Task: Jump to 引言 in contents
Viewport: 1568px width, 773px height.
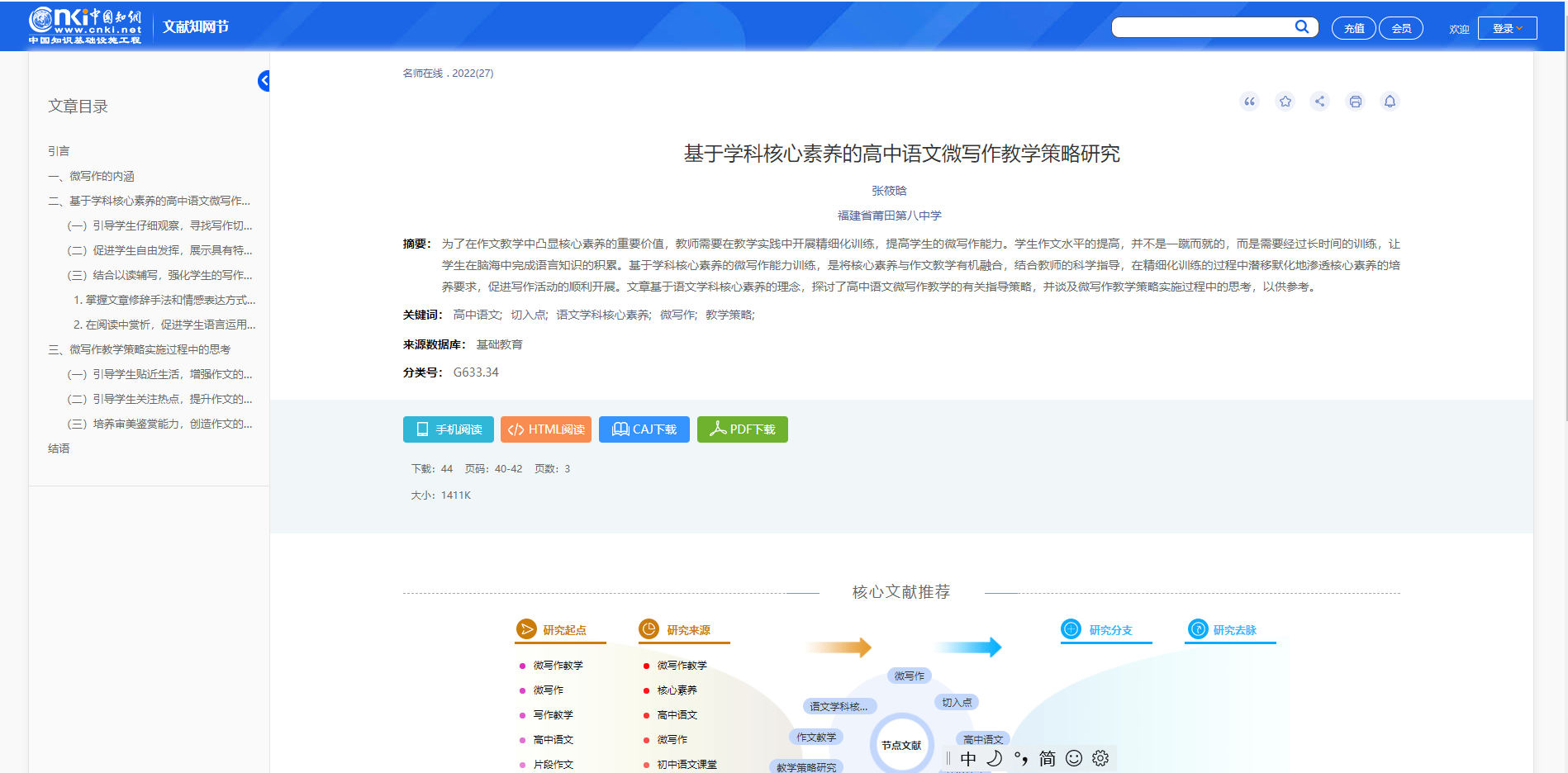Action: (x=59, y=151)
